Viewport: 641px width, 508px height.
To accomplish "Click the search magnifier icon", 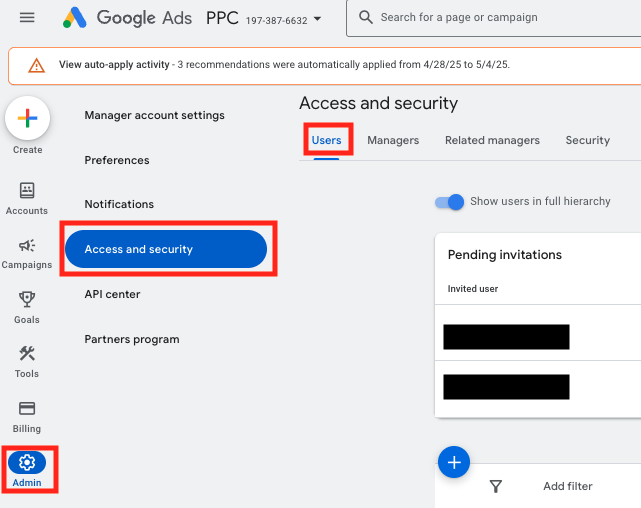I will (x=365, y=17).
